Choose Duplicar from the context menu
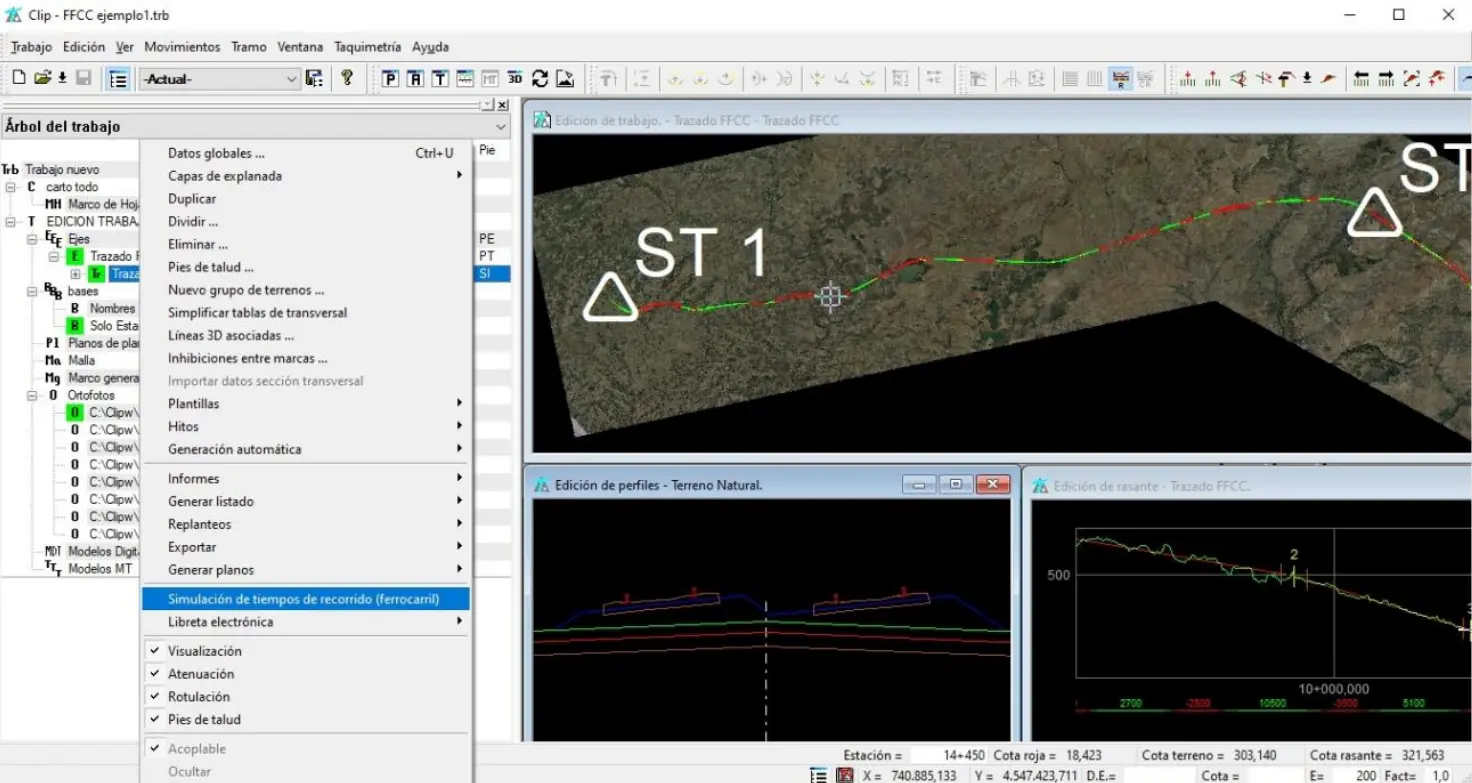1472x783 pixels. [x=192, y=199]
